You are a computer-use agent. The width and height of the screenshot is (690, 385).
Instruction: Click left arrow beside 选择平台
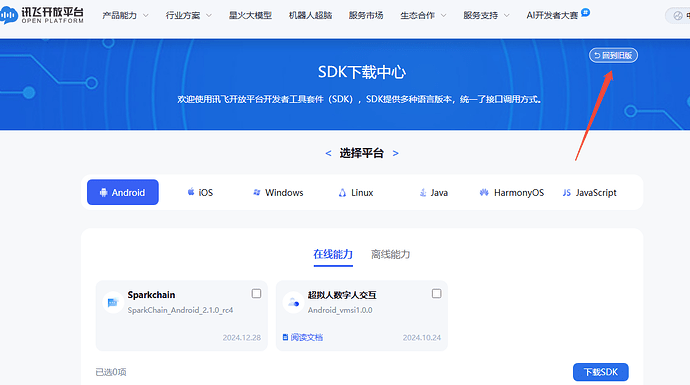pos(328,153)
